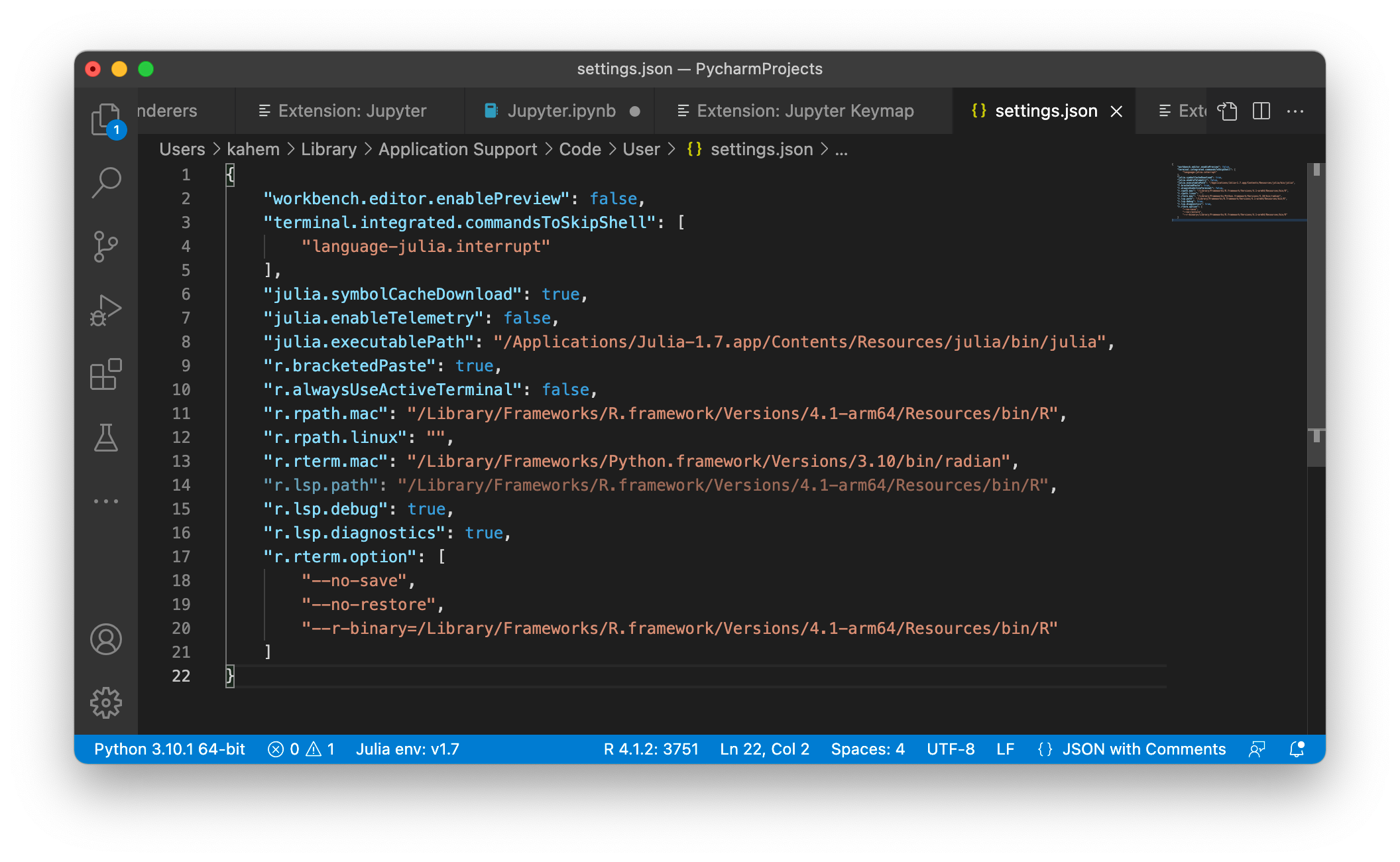Close the settings.json tab

pyautogui.click(x=1116, y=111)
